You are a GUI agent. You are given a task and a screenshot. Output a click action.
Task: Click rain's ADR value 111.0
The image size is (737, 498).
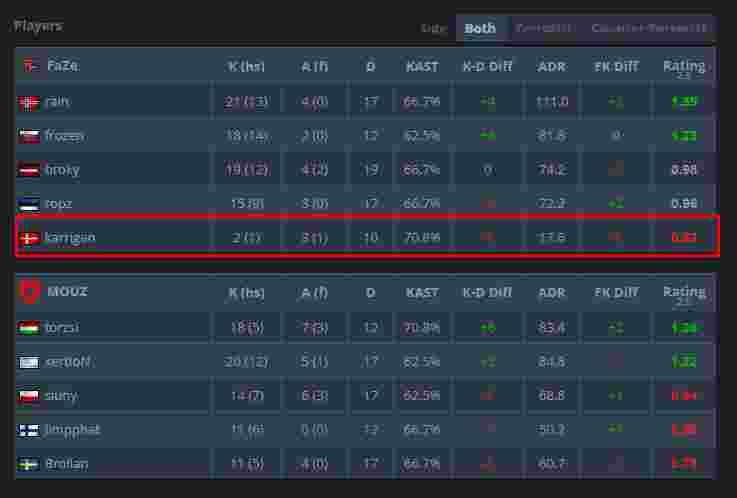[552, 102]
